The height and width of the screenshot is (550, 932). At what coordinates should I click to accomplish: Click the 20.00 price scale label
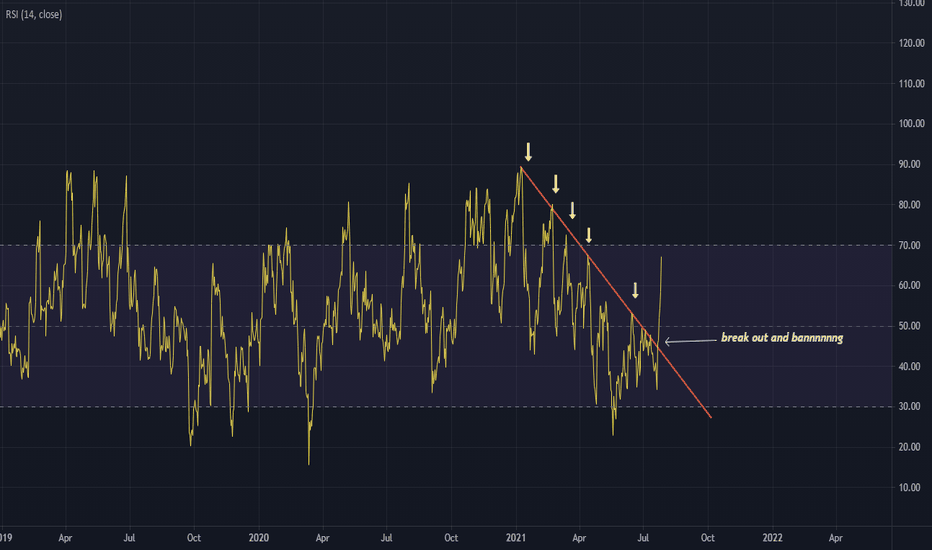point(909,447)
